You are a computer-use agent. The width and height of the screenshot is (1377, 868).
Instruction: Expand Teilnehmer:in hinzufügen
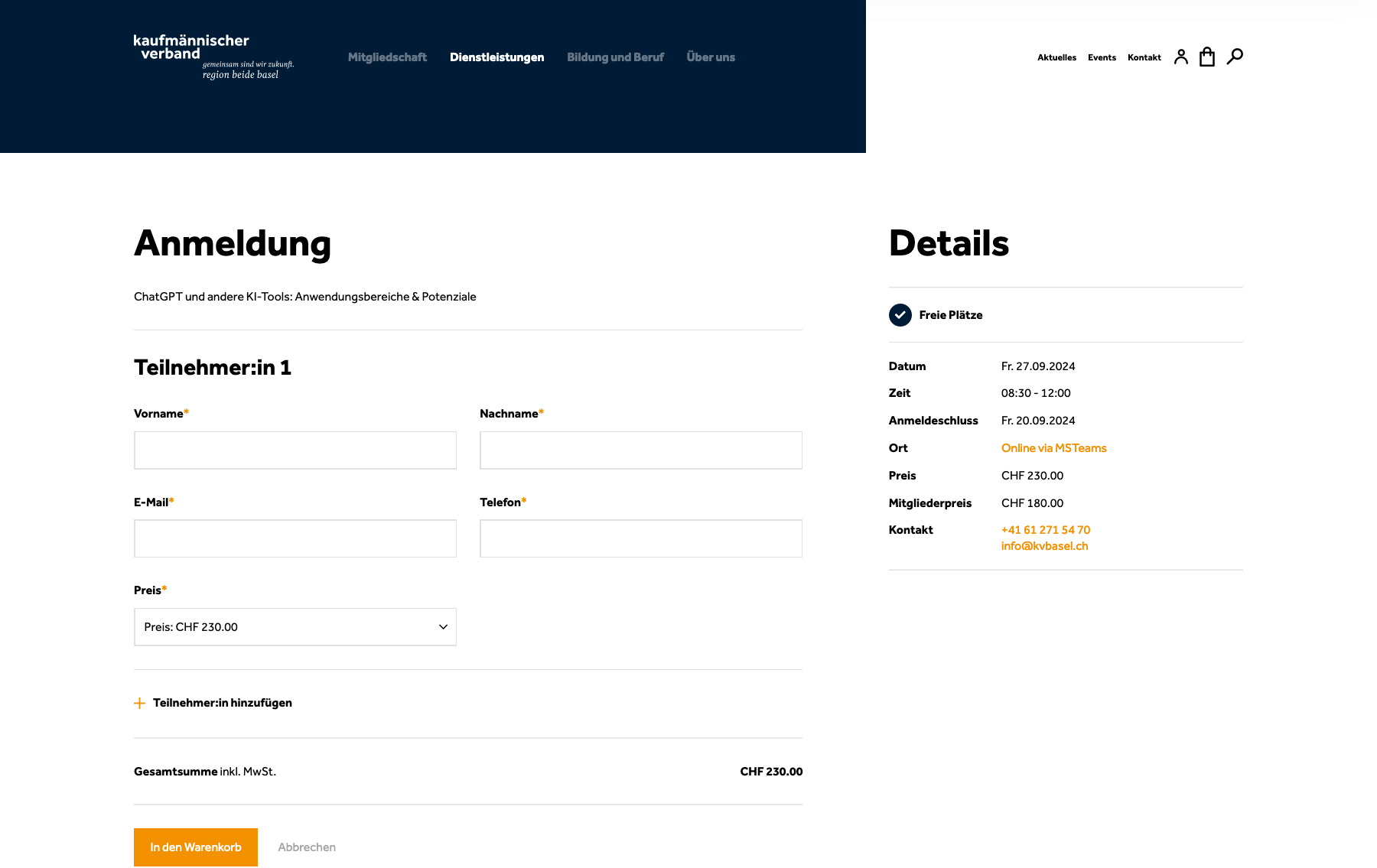222,703
